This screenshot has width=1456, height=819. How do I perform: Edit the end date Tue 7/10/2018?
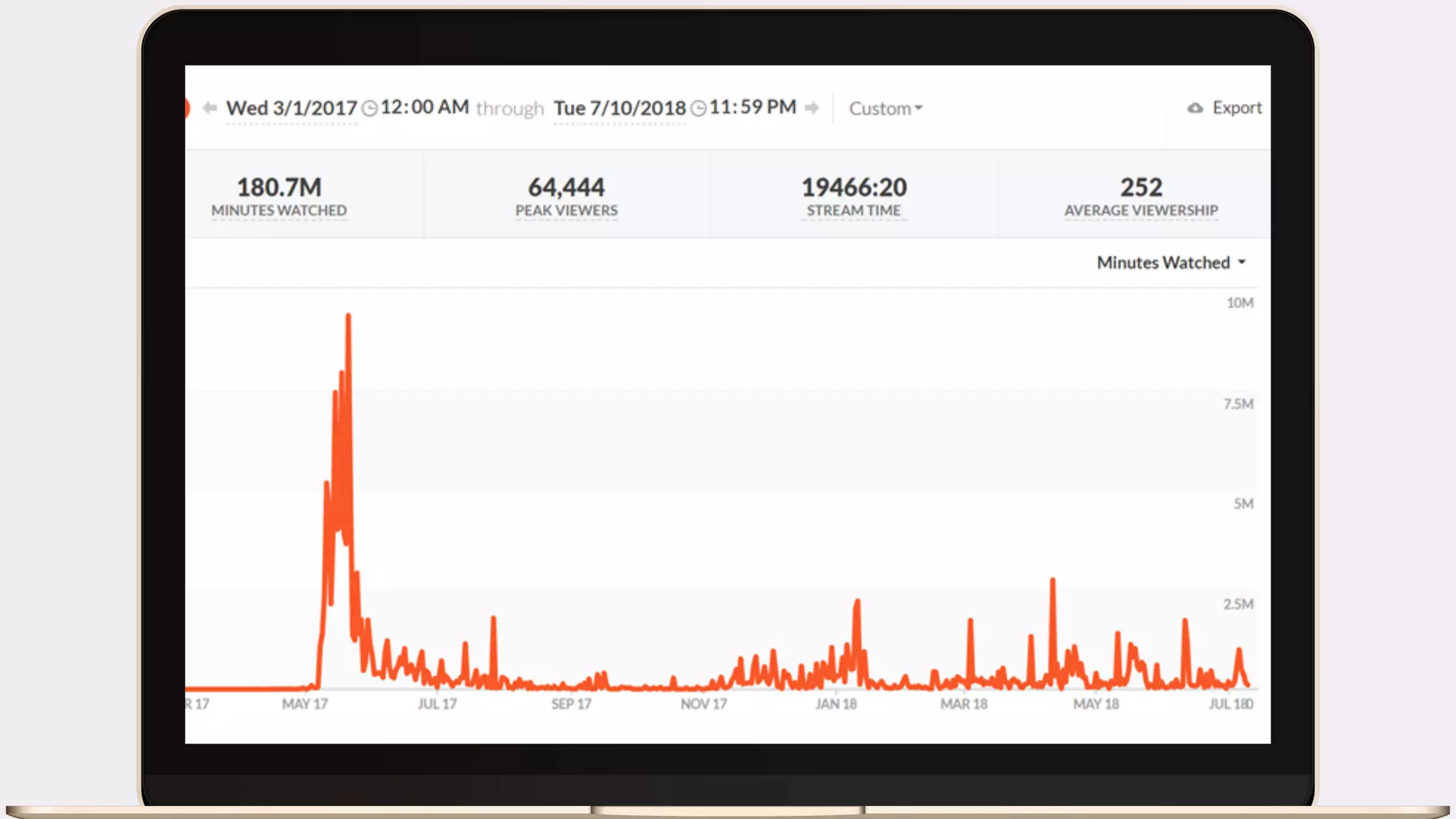[x=619, y=109]
